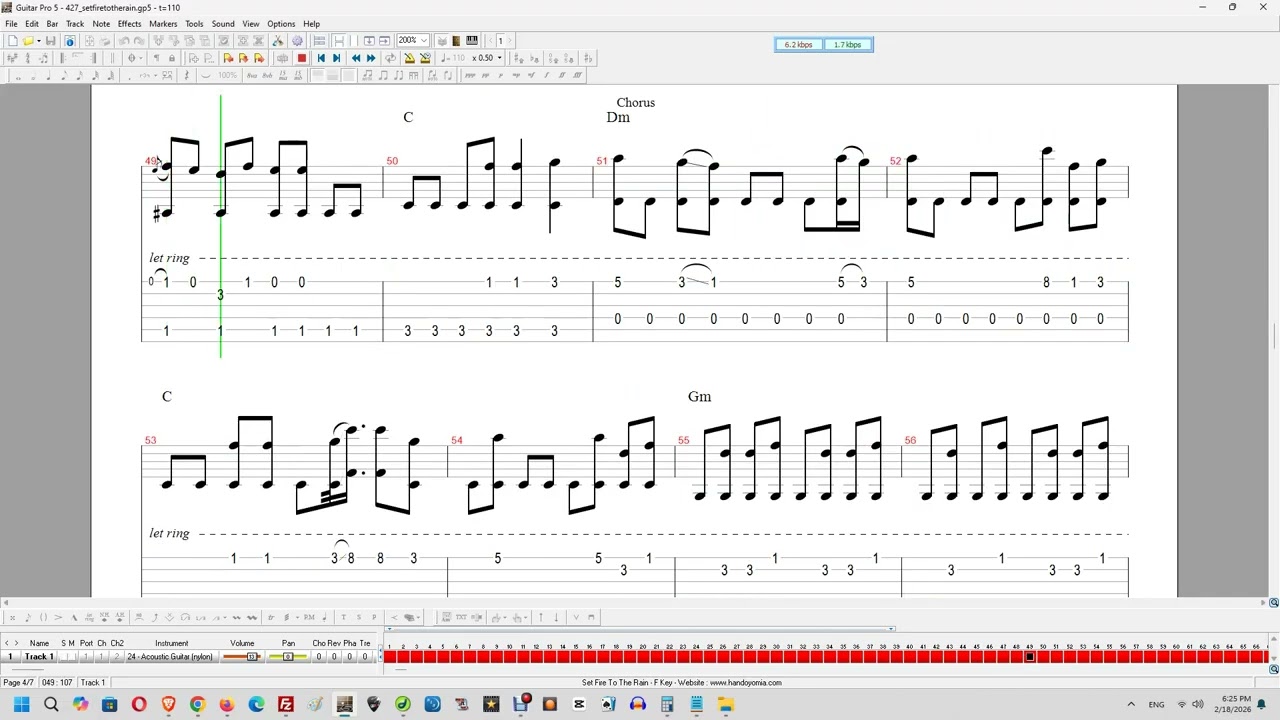Open the Sound menu
The height and width of the screenshot is (720, 1280).
[x=223, y=24]
